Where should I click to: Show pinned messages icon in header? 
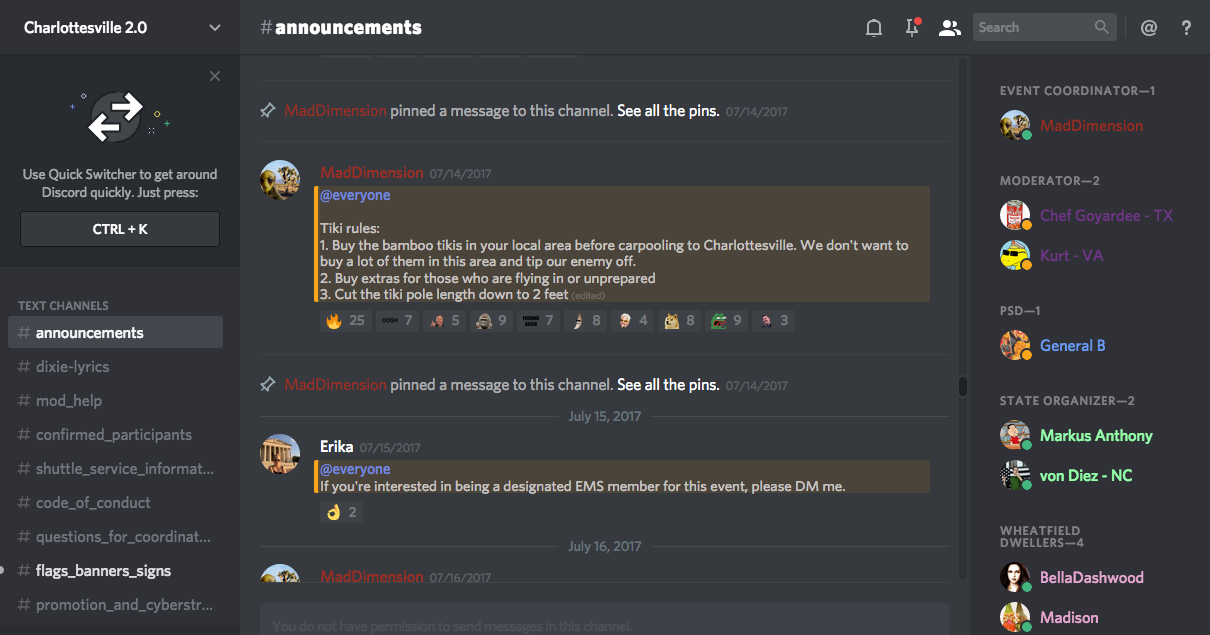(912, 28)
